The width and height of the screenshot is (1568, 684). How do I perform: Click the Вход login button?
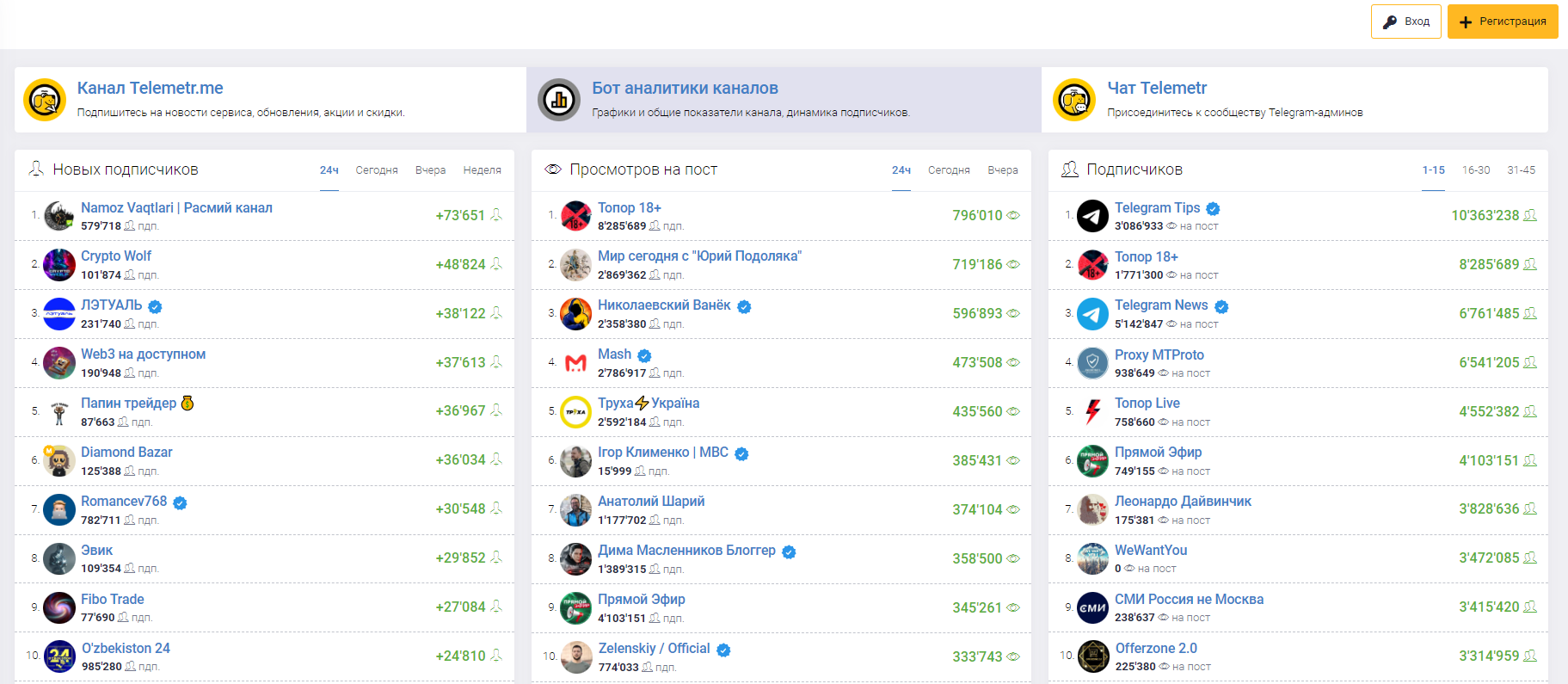[1405, 22]
